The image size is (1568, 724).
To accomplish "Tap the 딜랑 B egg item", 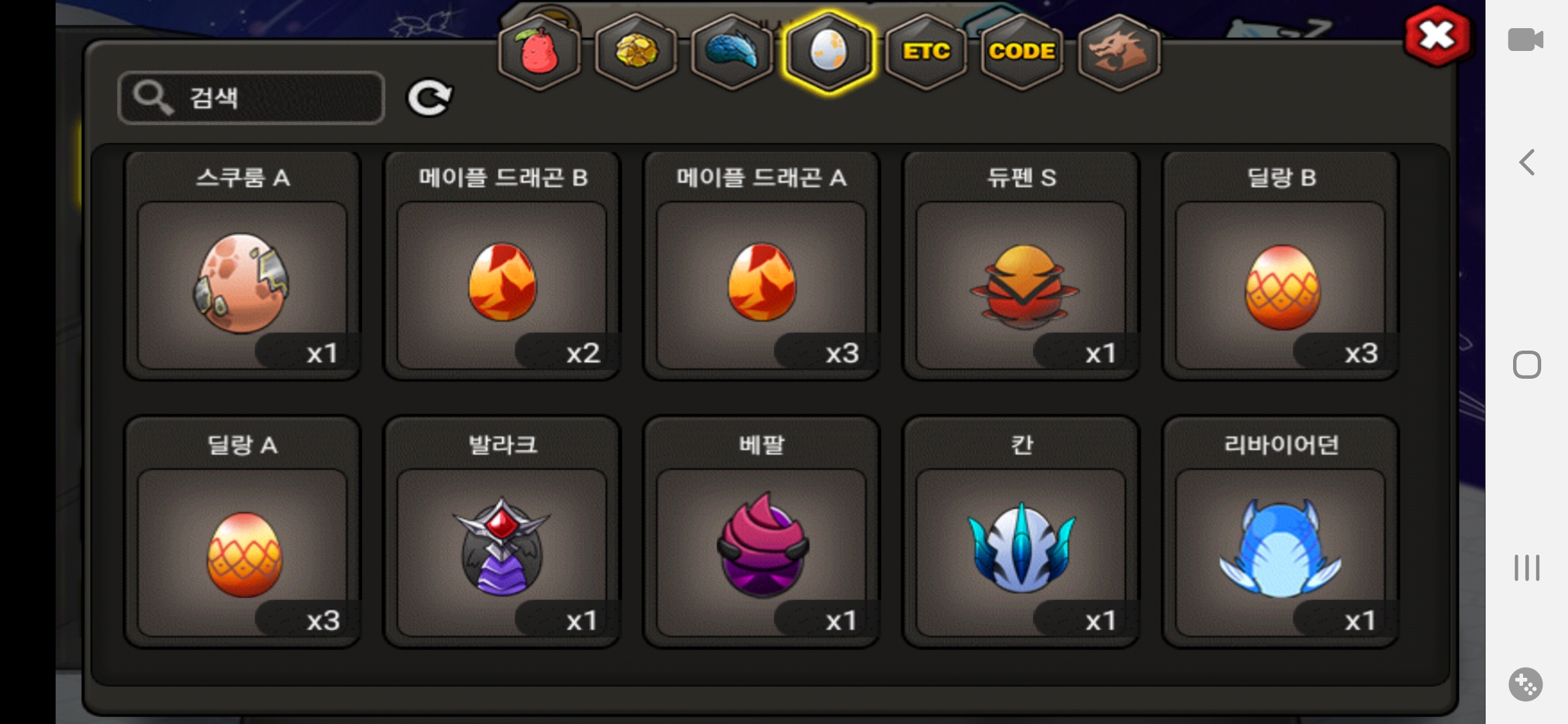I will pos(1281,265).
